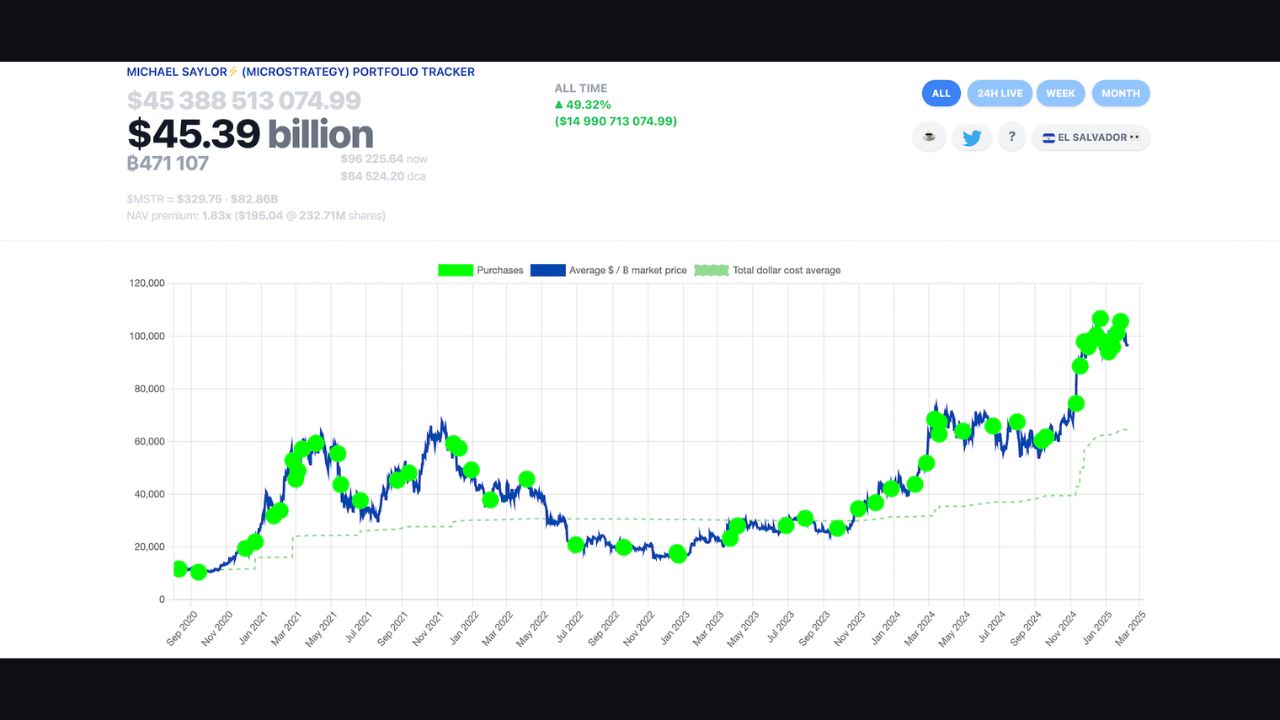Image resolution: width=1280 pixels, height=720 pixels.
Task: Click the bright green Purchases color swatch
Action: click(x=455, y=270)
